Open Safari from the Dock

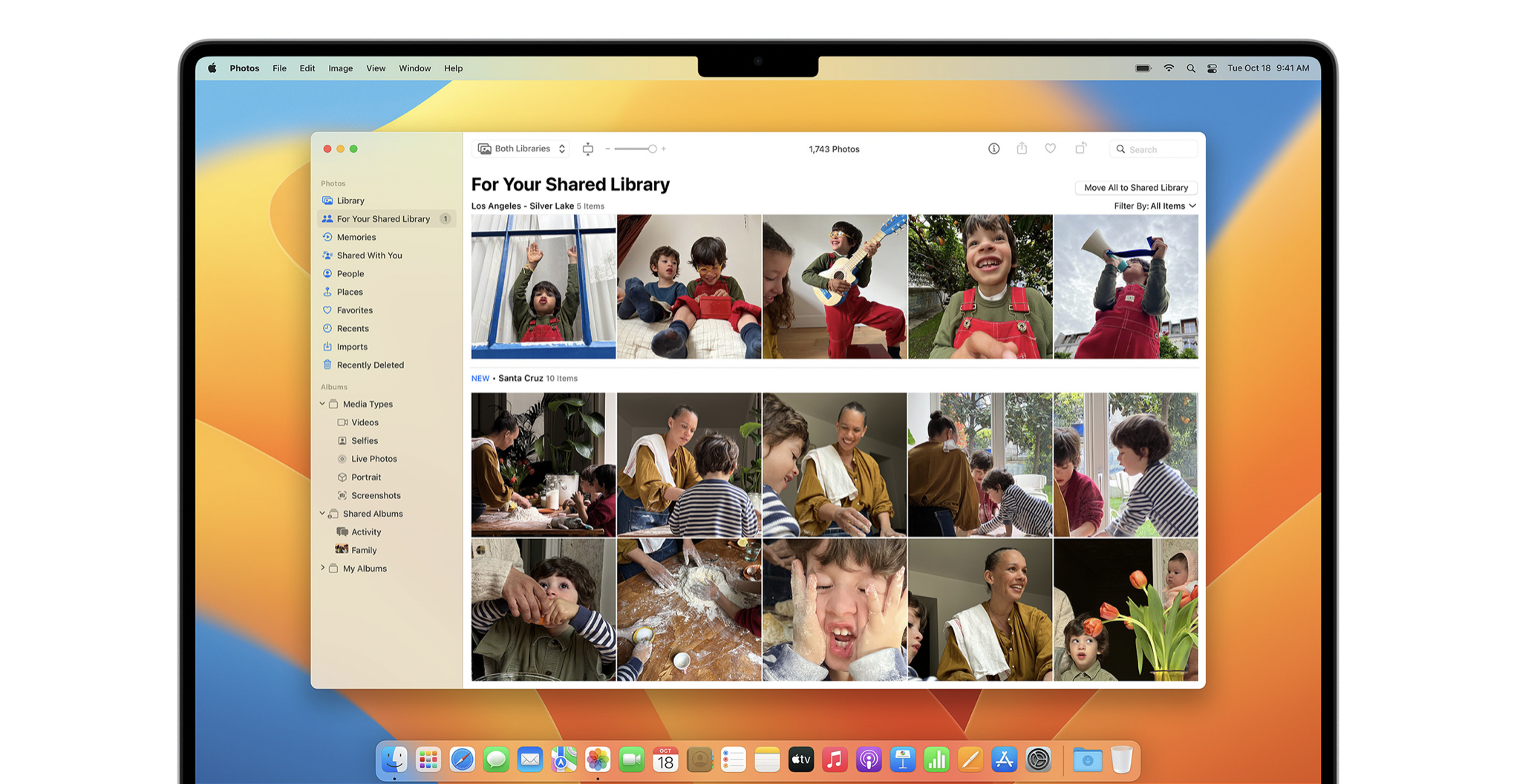pyautogui.click(x=462, y=759)
